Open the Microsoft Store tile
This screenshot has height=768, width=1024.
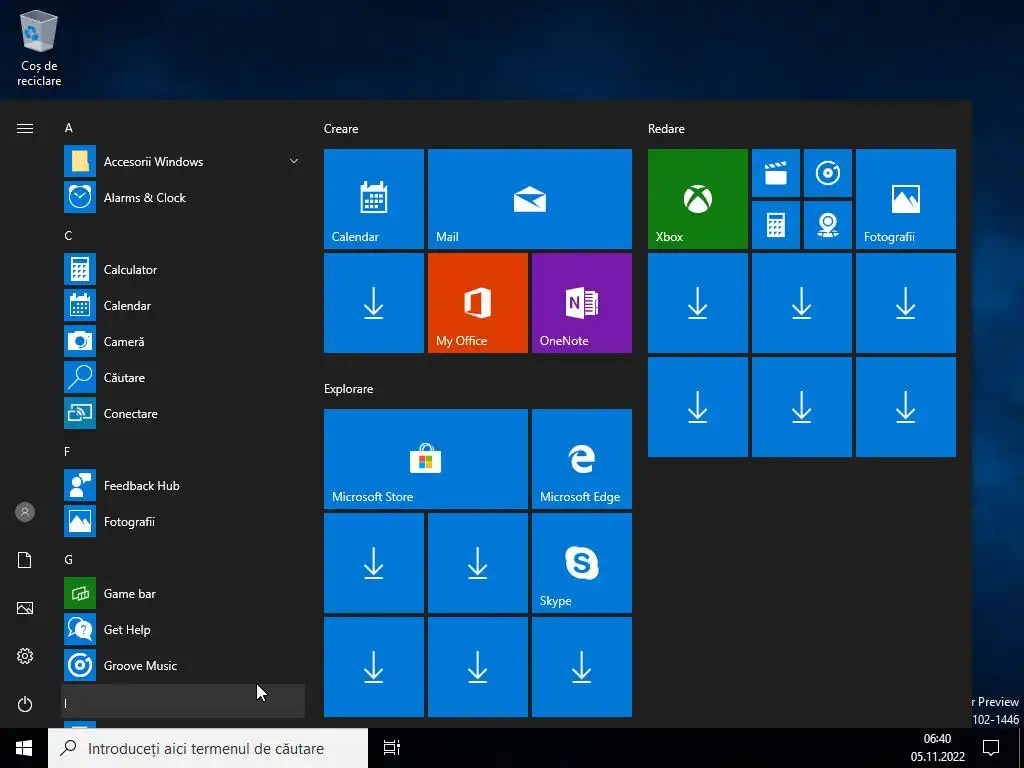tap(426, 458)
